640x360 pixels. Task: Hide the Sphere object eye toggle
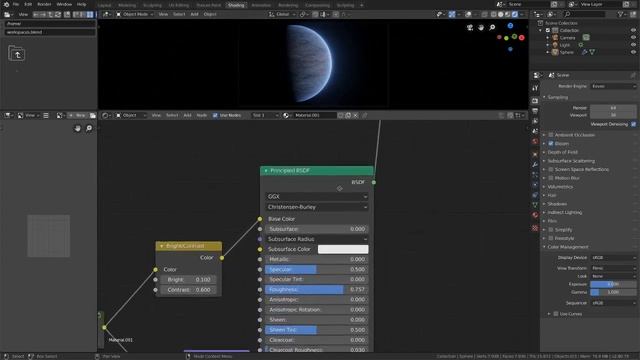pos(633,52)
